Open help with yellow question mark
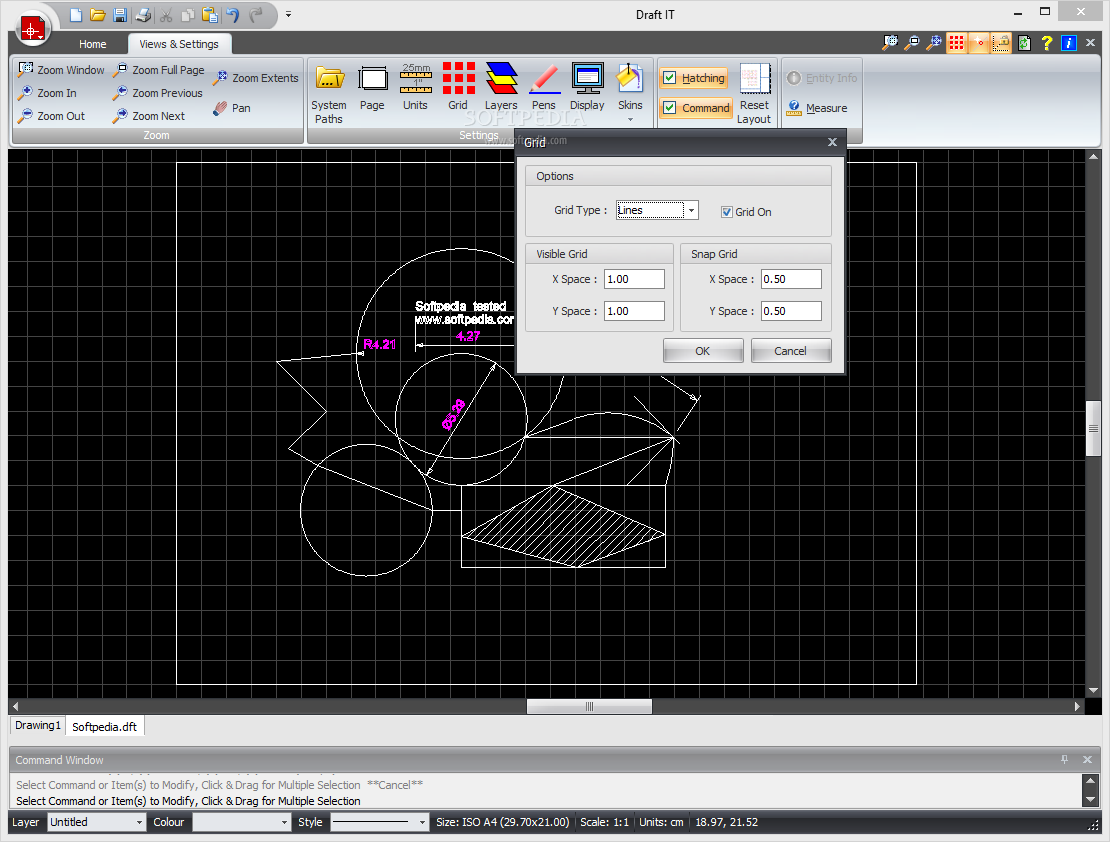 [x=1047, y=43]
